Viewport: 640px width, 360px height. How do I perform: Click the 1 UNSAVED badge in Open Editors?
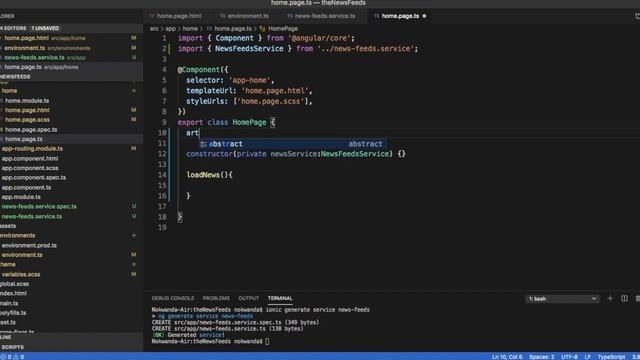point(45,28)
